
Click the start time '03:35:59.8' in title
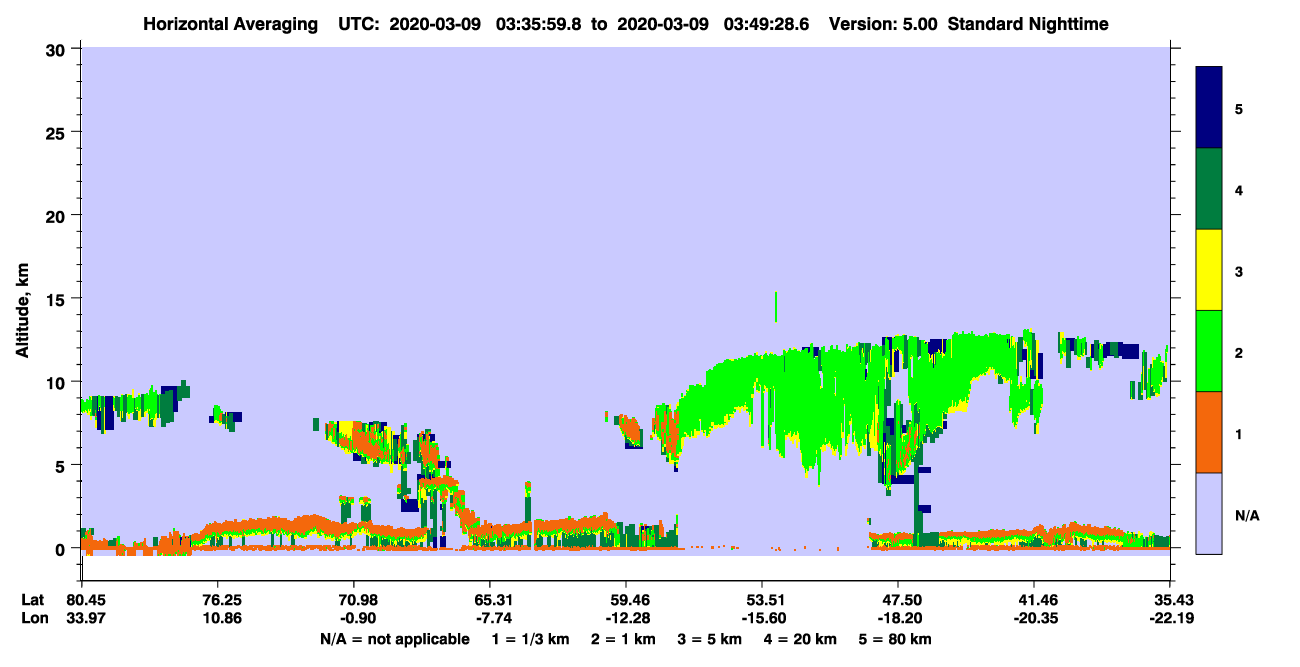[540, 24]
